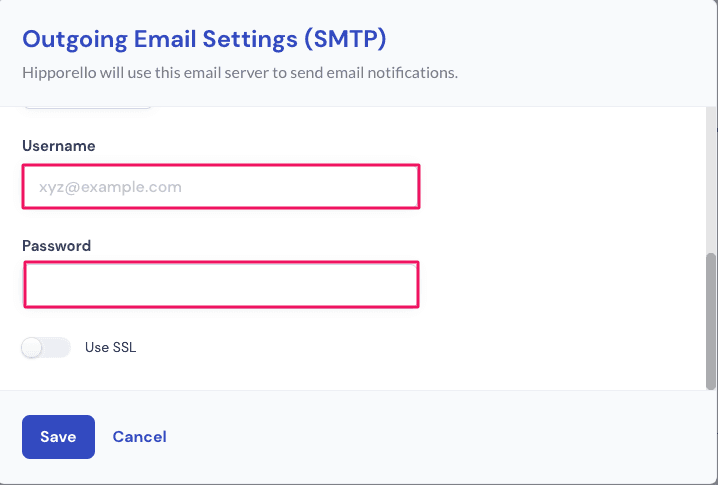
Task: Click the round knob of the SSL switch
Action: [32, 348]
